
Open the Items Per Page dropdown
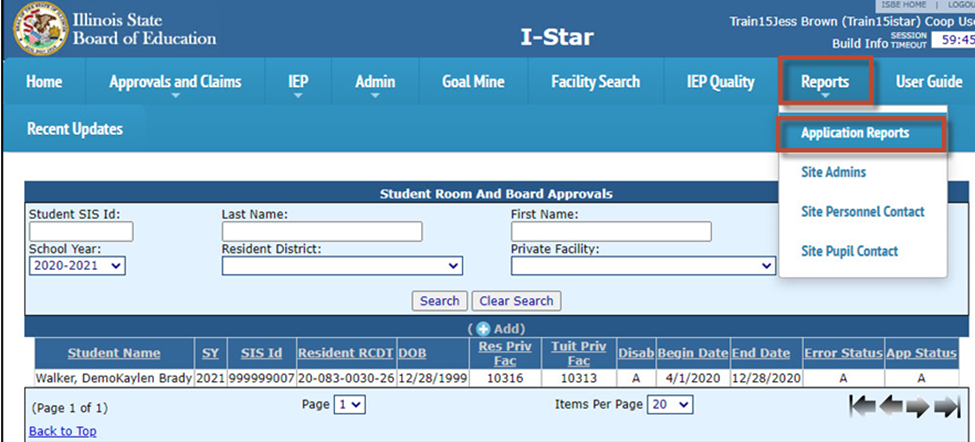670,405
